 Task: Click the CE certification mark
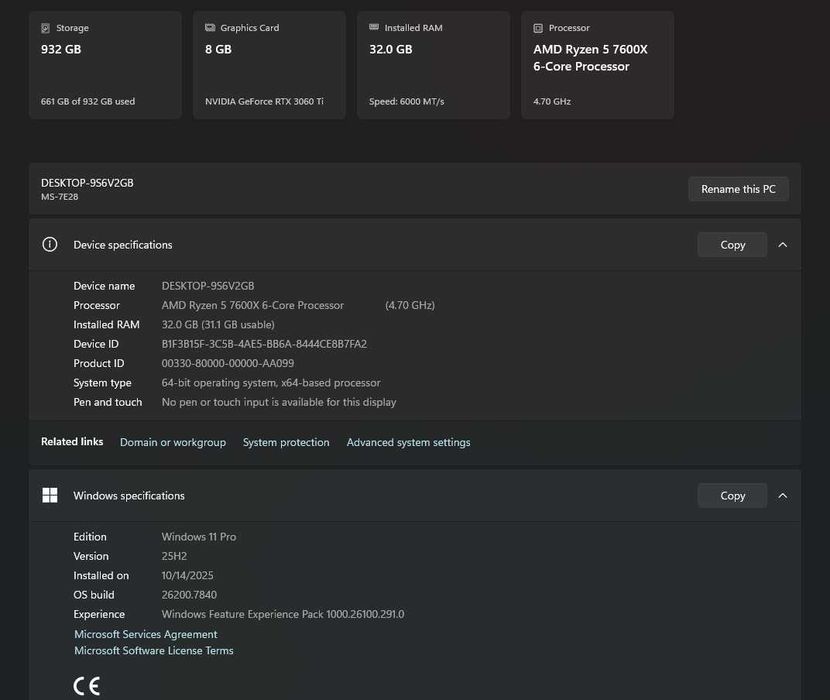pos(87,686)
